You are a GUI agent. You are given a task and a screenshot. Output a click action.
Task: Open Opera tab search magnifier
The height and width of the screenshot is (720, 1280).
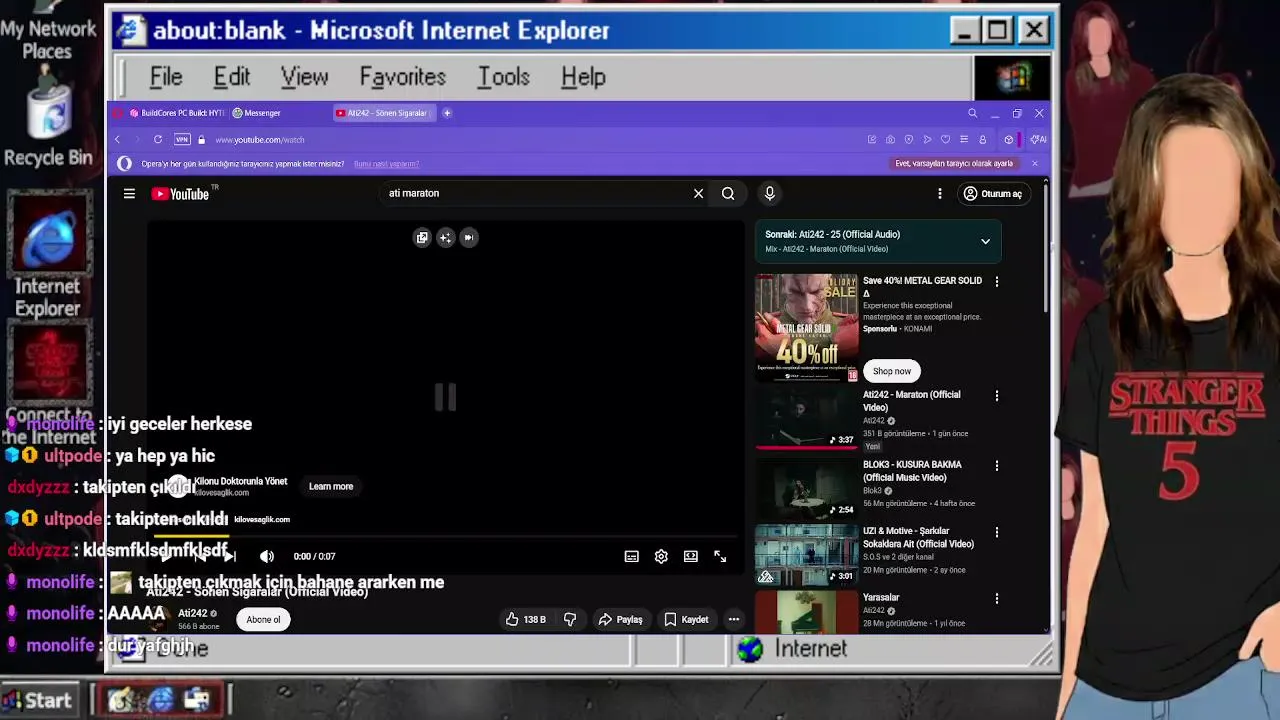pyautogui.click(x=972, y=113)
